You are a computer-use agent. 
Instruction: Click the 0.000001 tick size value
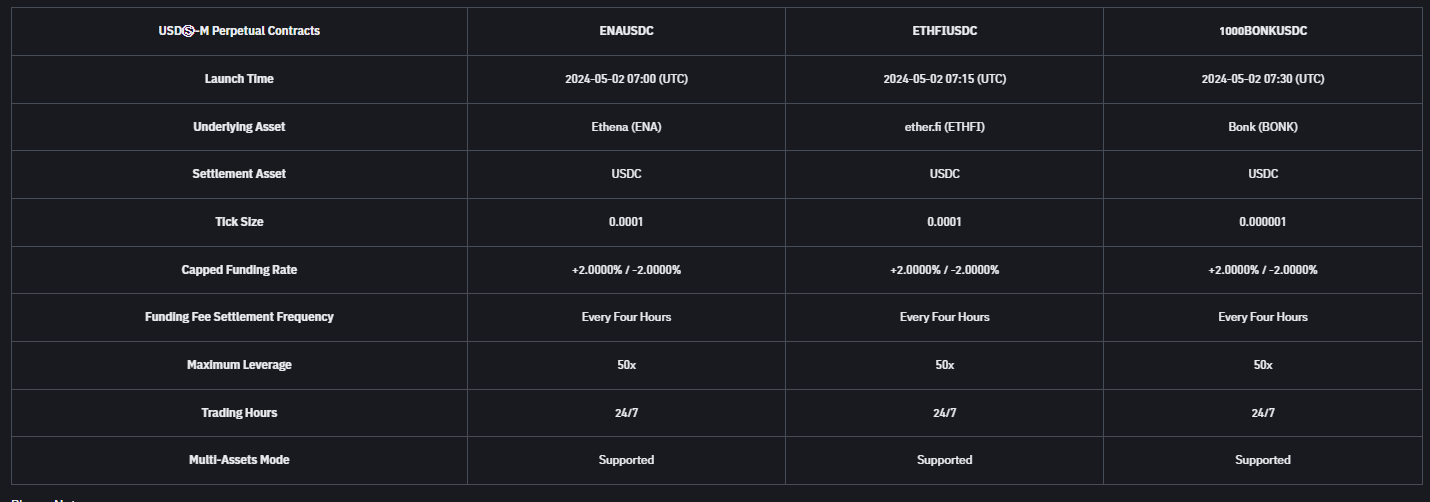pyautogui.click(x=1262, y=222)
